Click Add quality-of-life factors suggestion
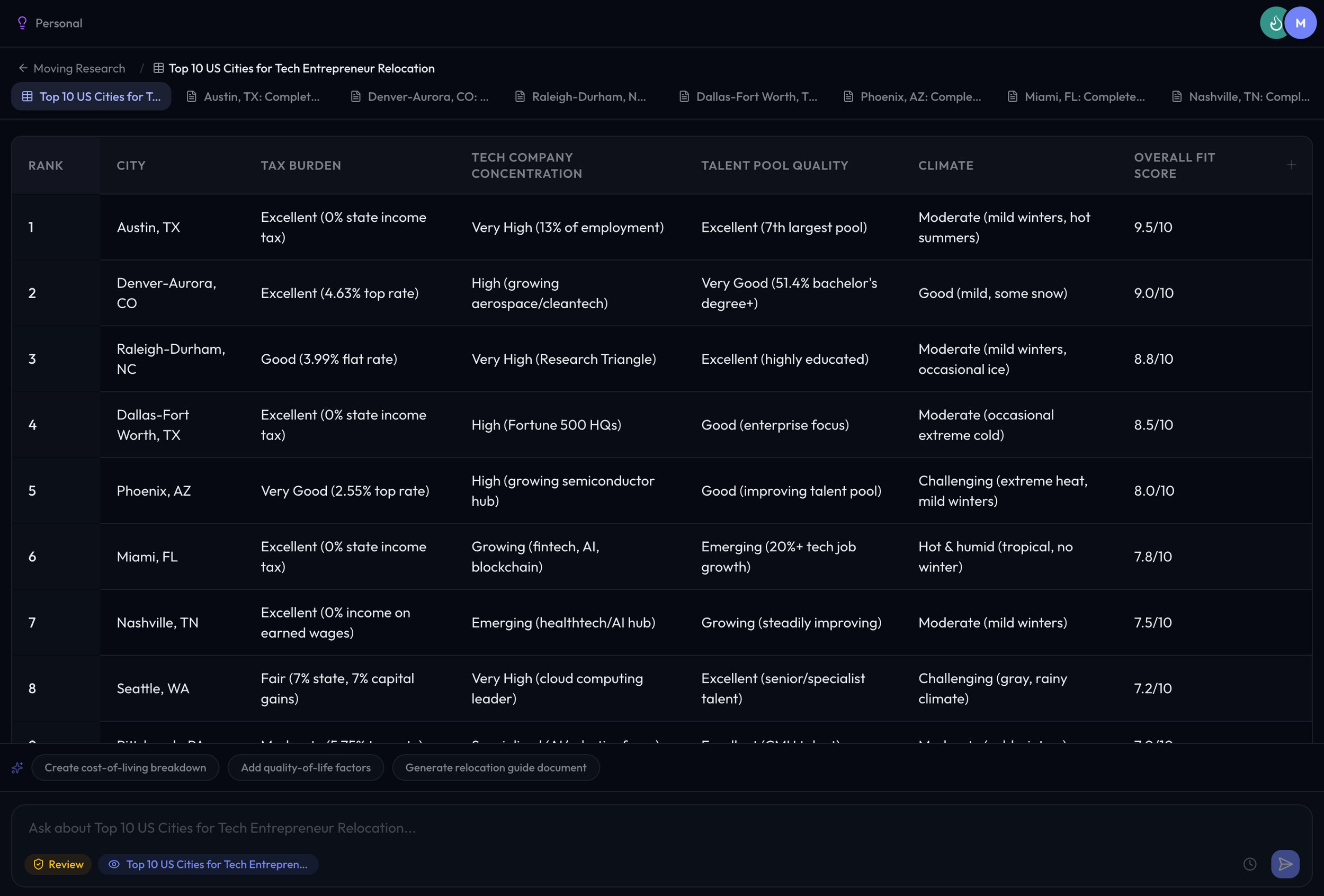Viewport: 1324px width, 896px height. (x=306, y=768)
